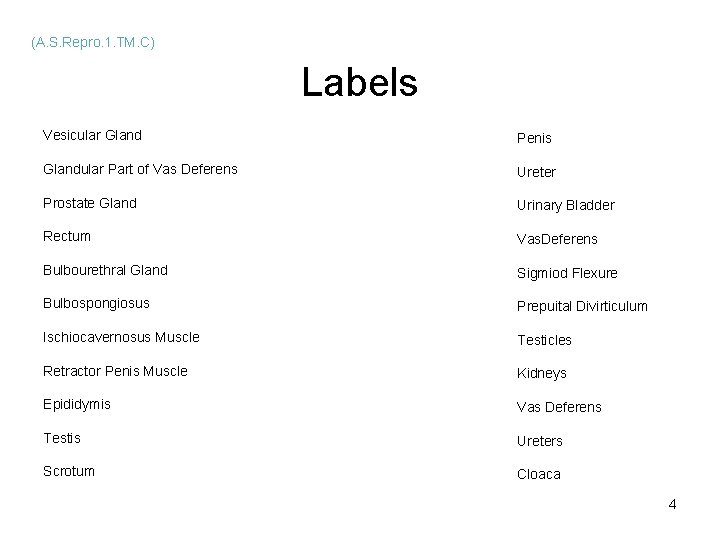Click the Bulbourethral Gland label
The image size is (720, 540).
coord(105,270)
